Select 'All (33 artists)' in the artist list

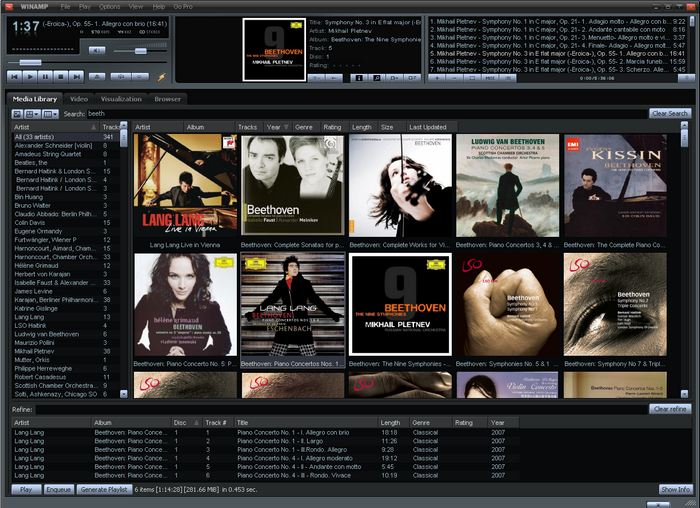[65, 137]
